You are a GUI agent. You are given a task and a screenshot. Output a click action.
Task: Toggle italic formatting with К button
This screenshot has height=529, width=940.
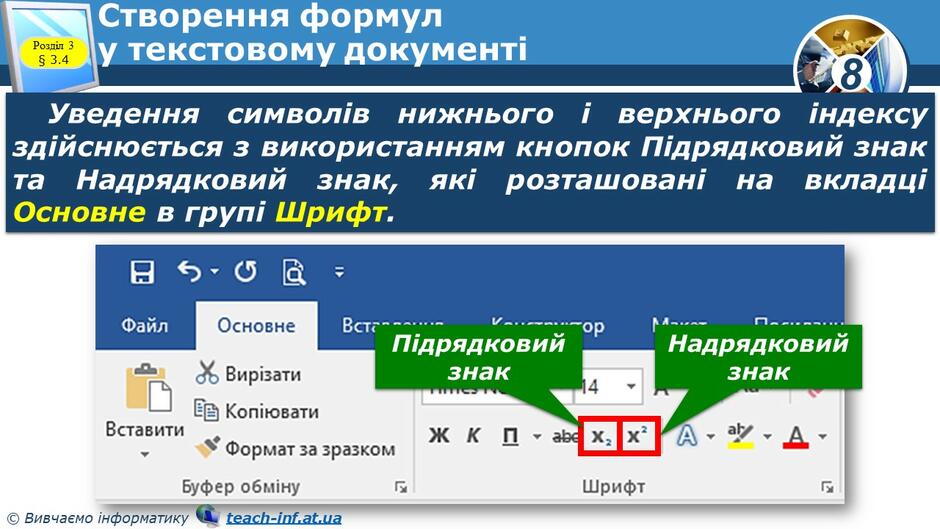[x=473, y=435]
